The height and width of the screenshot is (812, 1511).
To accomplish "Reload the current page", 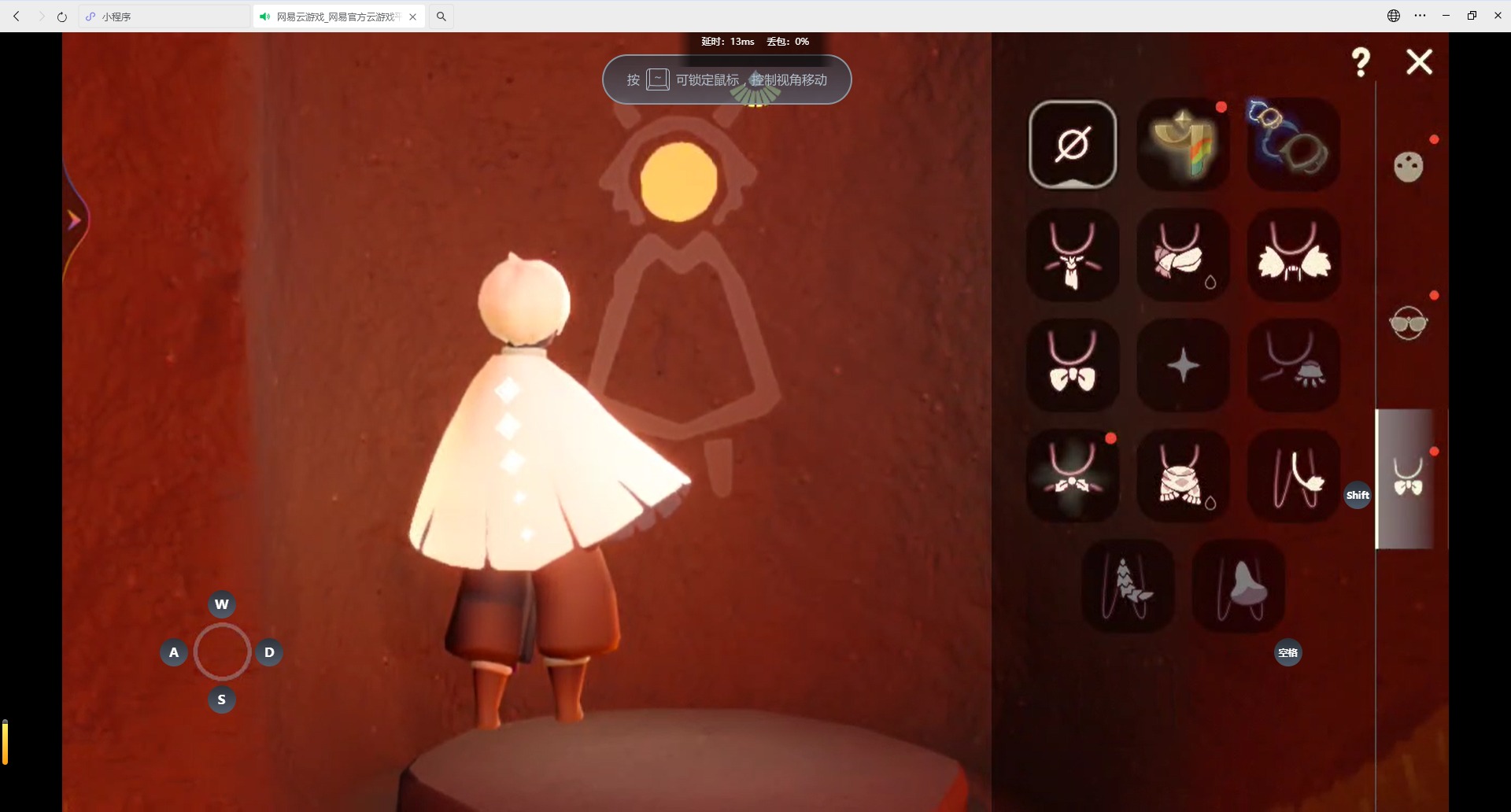I will click(x=62, y=17).
